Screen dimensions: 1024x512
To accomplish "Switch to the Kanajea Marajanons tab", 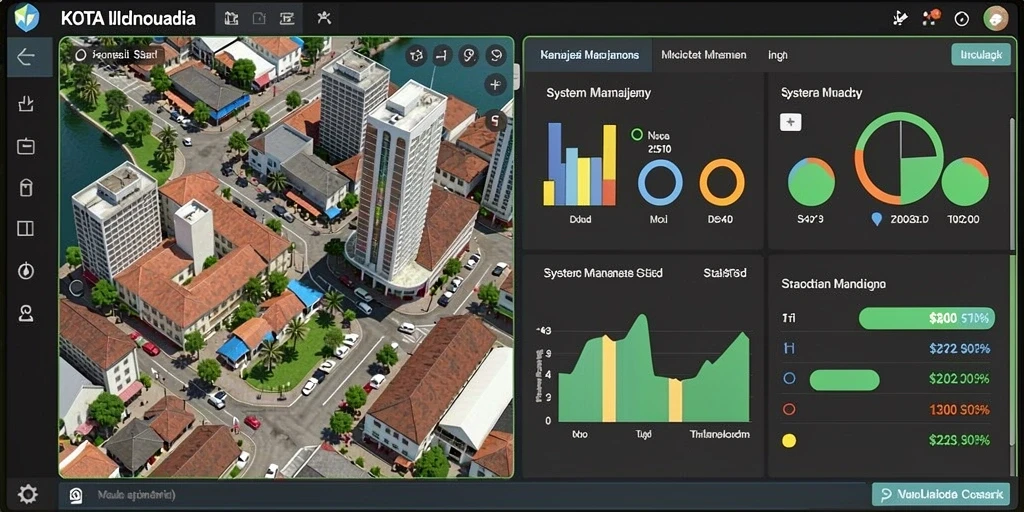I will (590, 55).
